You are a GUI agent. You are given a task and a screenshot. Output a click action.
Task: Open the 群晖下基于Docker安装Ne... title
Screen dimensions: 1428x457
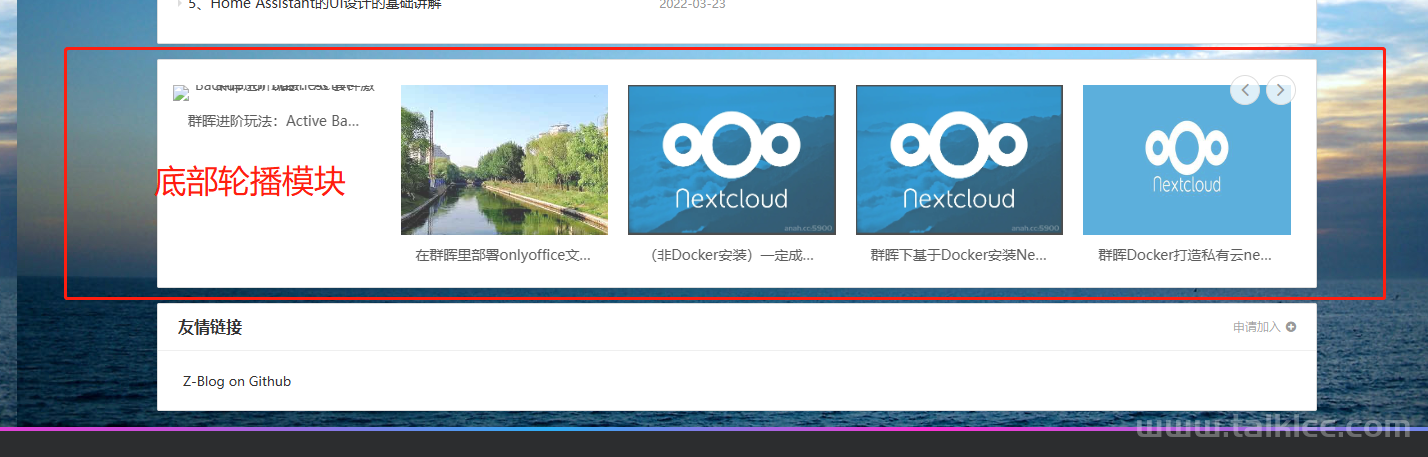point(959,255)
